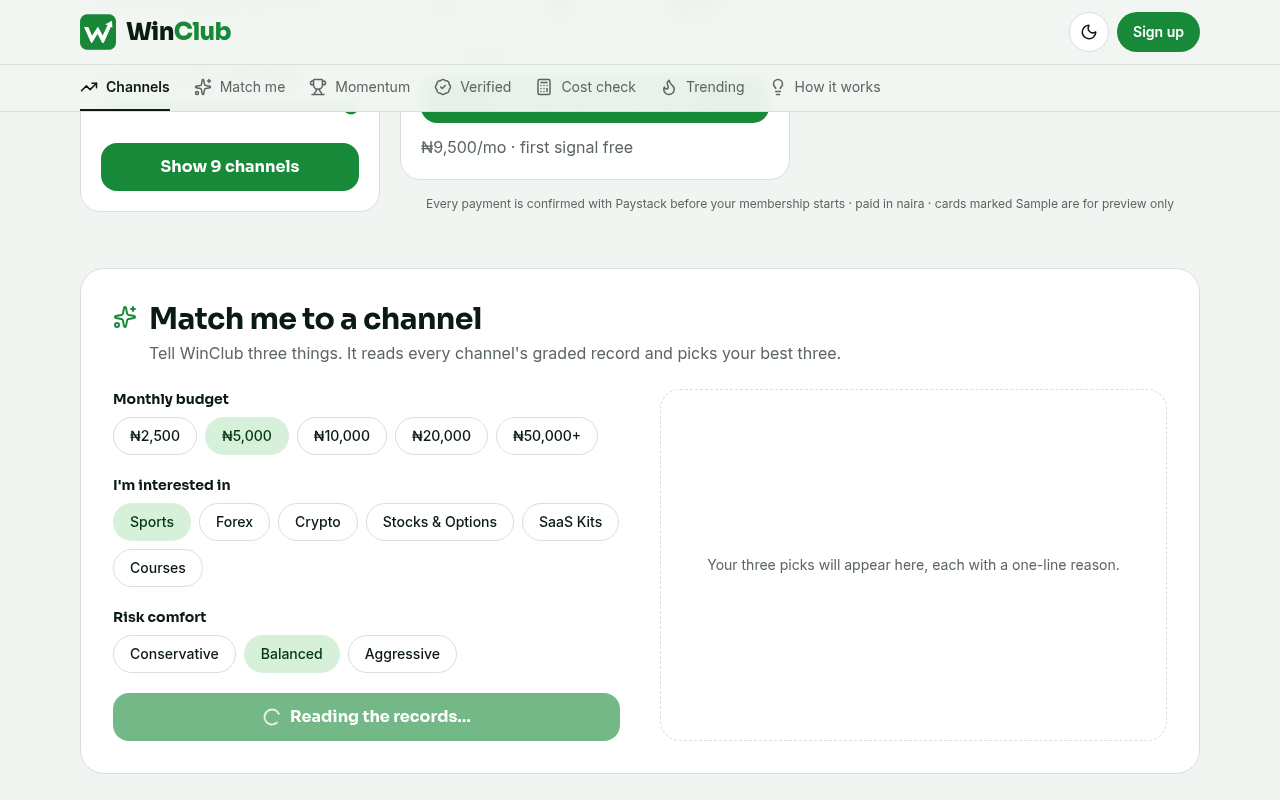Select the ₦2,500 monthly budget
Viewport: 1280px width, 800px height.
point(155,436)
